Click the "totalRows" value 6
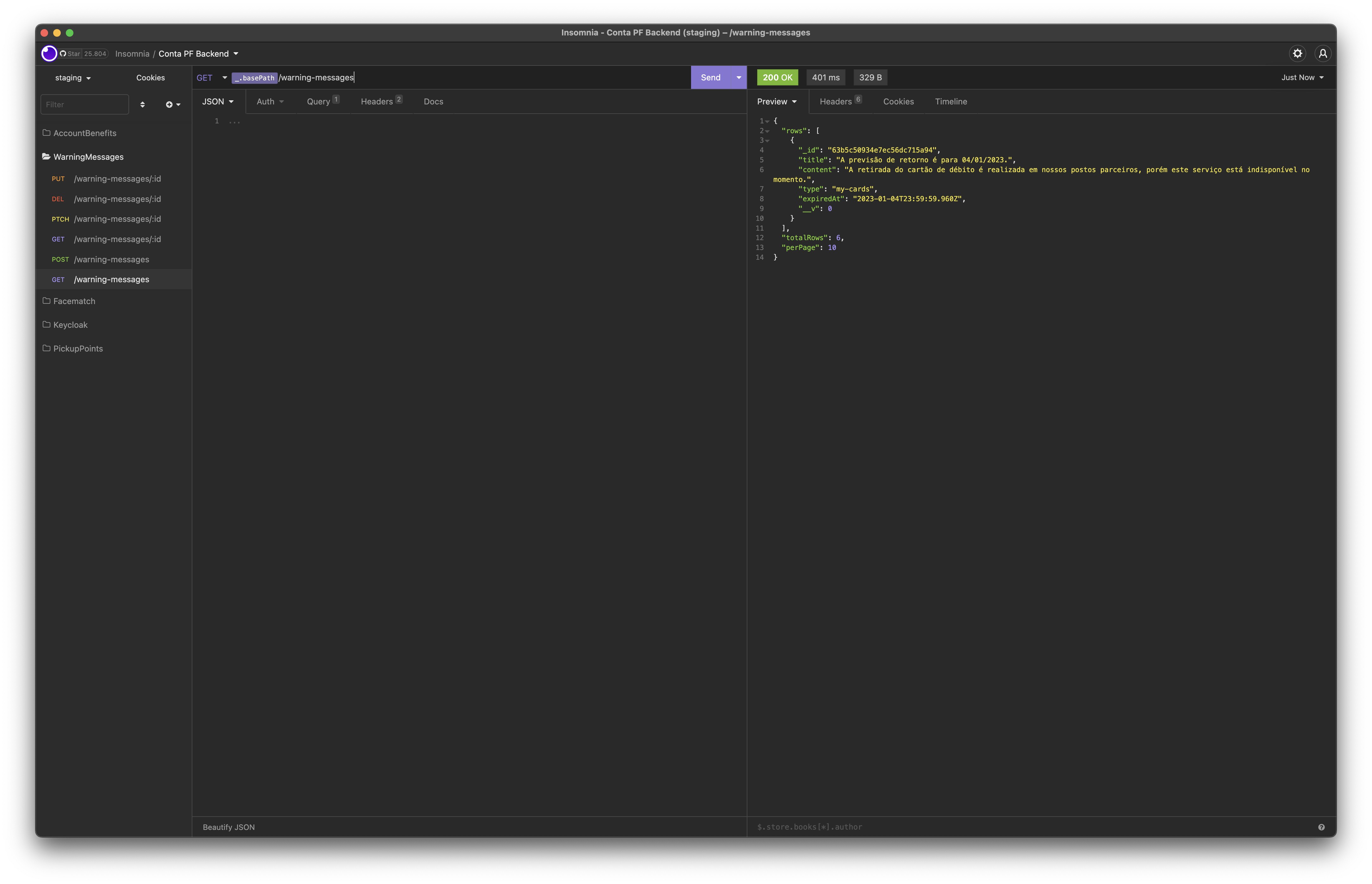The height and width of the screenshot is (884, 1372). [x=838, y=238]
